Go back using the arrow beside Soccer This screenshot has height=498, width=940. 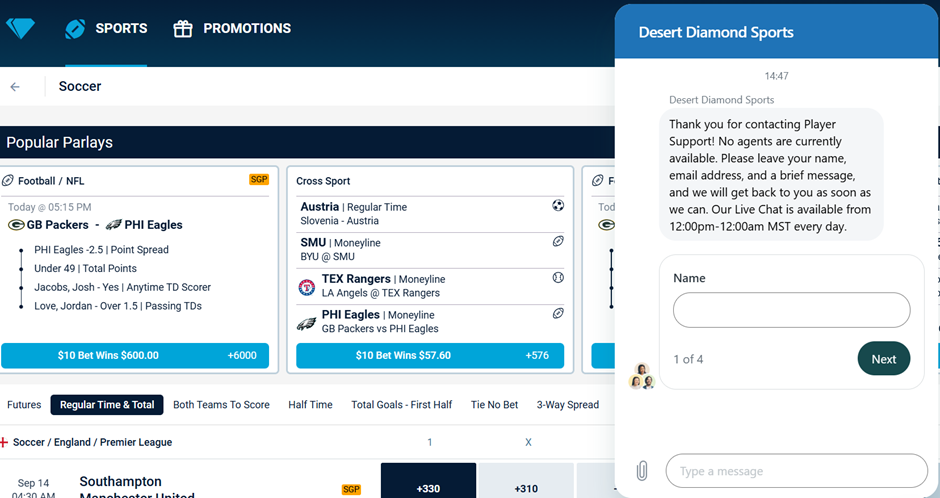coord(15,87)
